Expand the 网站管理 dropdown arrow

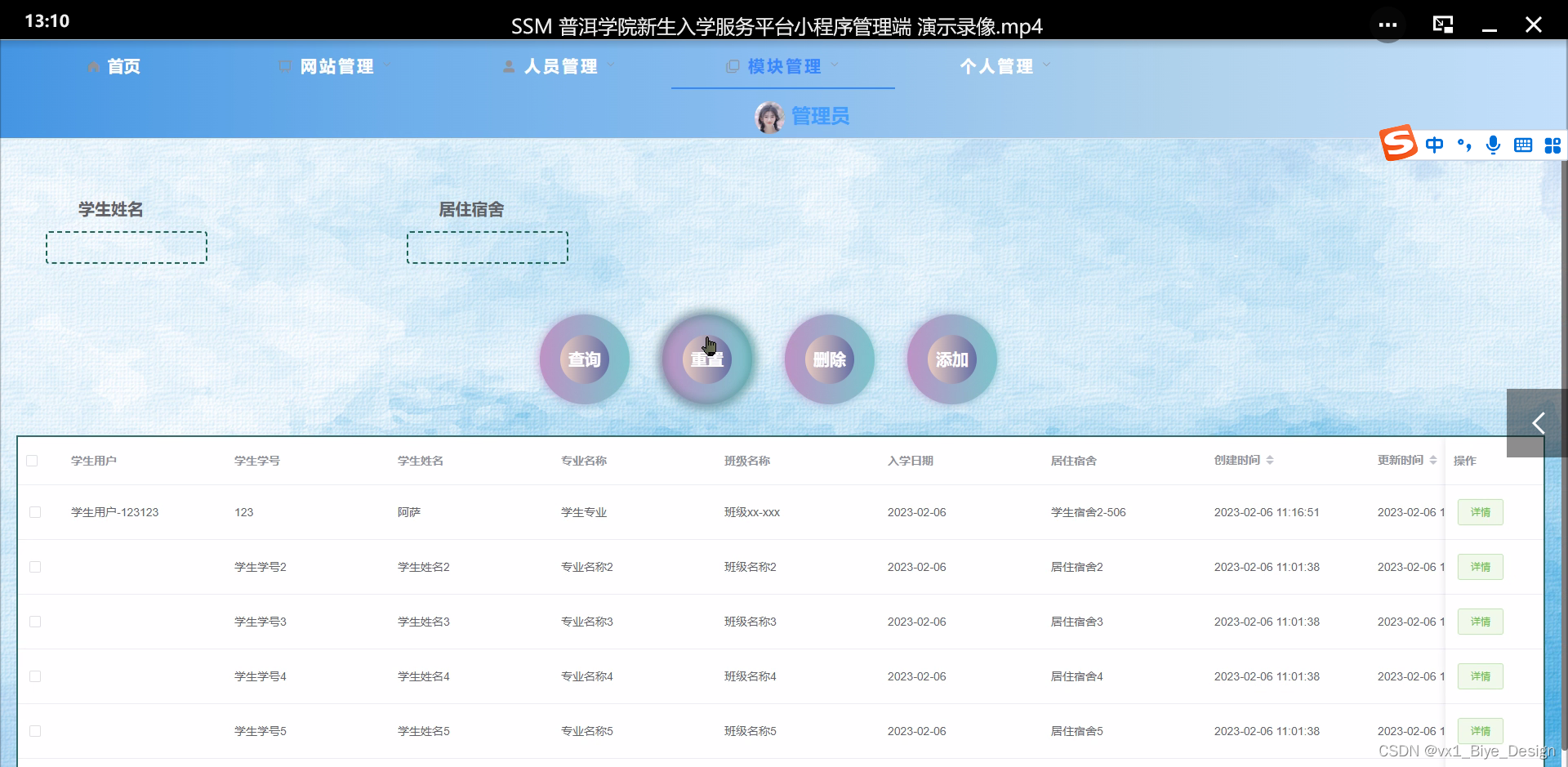point(386,65)
